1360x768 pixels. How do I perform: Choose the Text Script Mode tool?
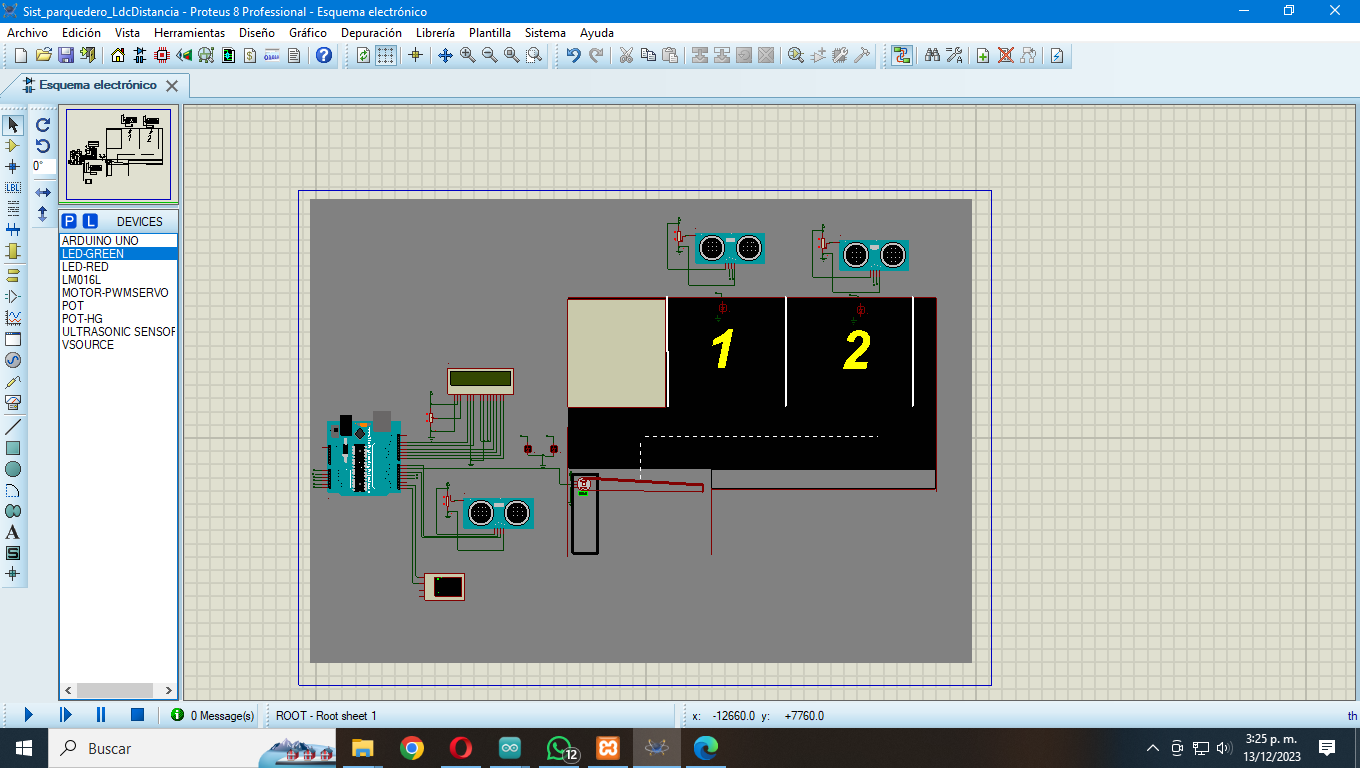(x=13, y=209)
